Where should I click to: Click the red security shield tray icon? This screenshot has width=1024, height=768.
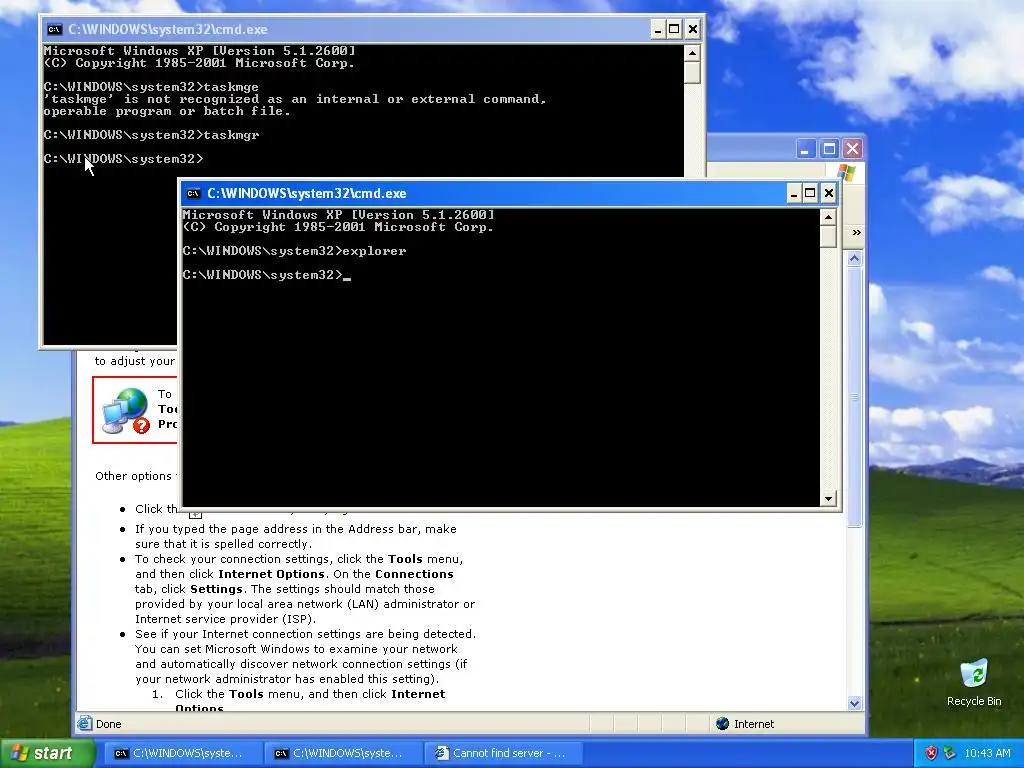[x=931, y=753]
